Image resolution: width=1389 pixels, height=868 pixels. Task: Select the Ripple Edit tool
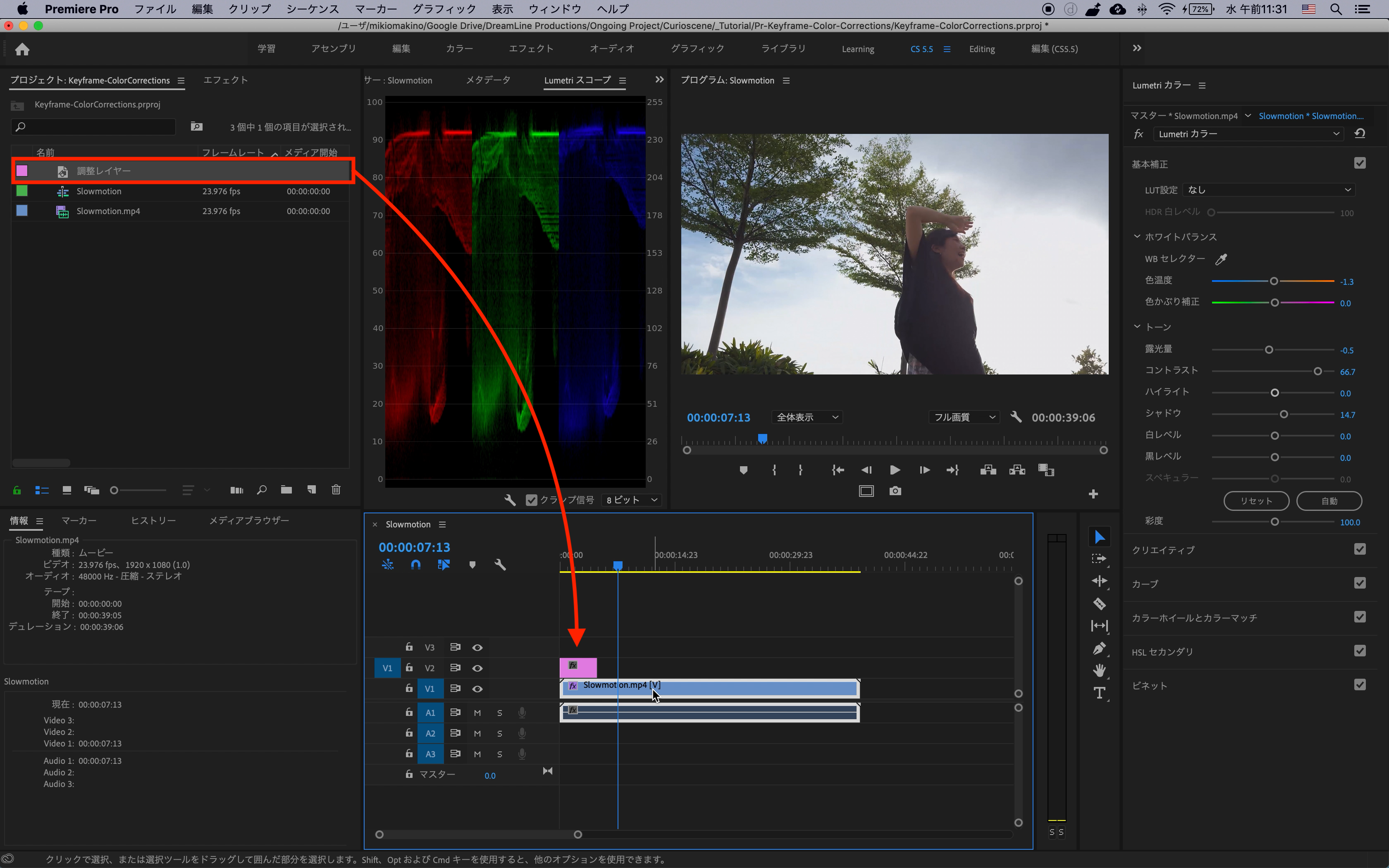pos(1099,581)
